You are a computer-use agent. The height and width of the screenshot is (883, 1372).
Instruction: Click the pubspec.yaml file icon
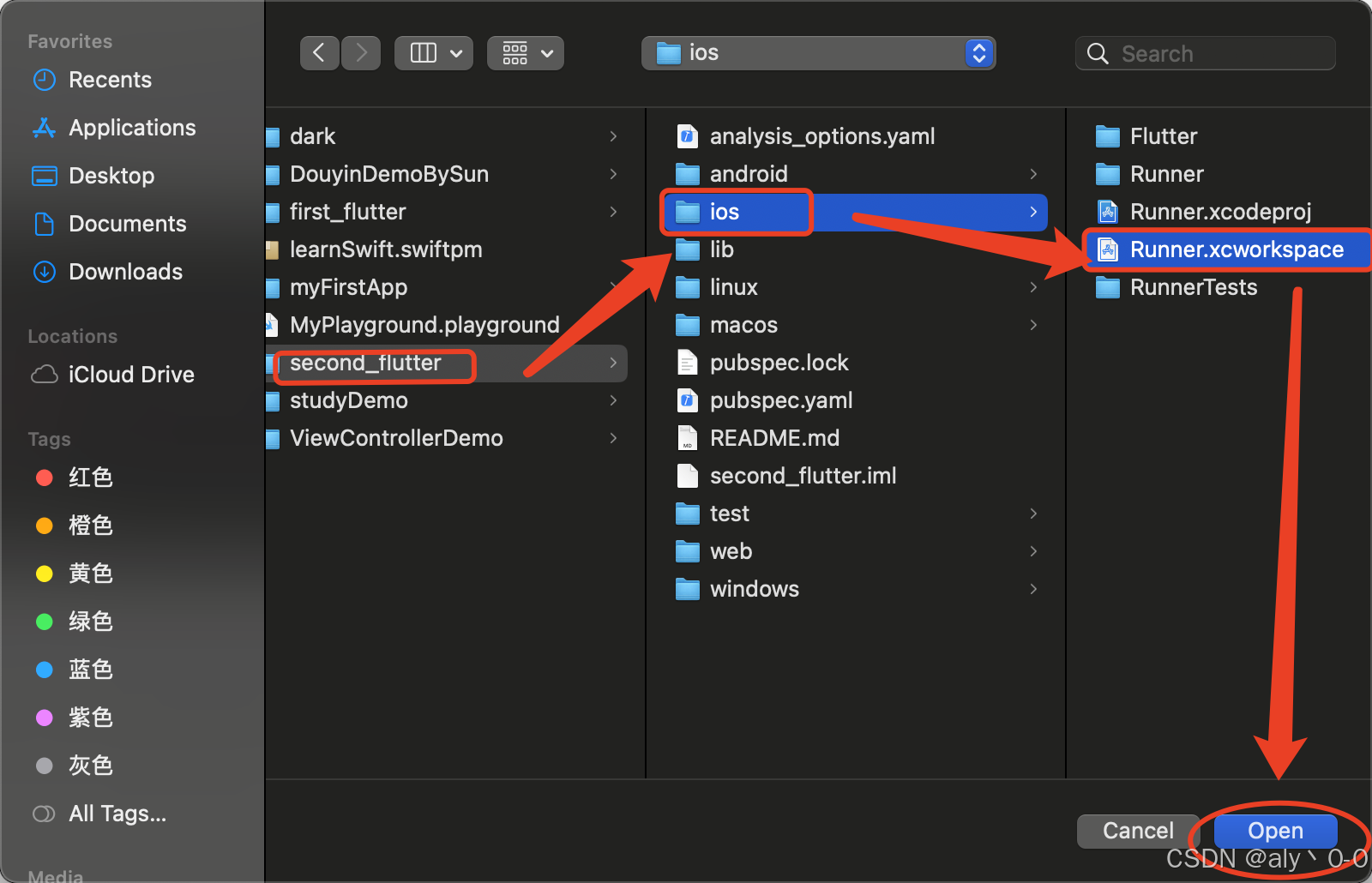(687, 400)
